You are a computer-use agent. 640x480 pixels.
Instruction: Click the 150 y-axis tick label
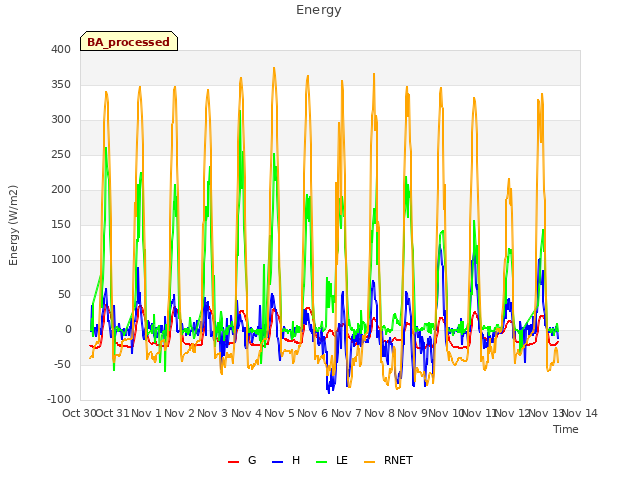(61, 224)
